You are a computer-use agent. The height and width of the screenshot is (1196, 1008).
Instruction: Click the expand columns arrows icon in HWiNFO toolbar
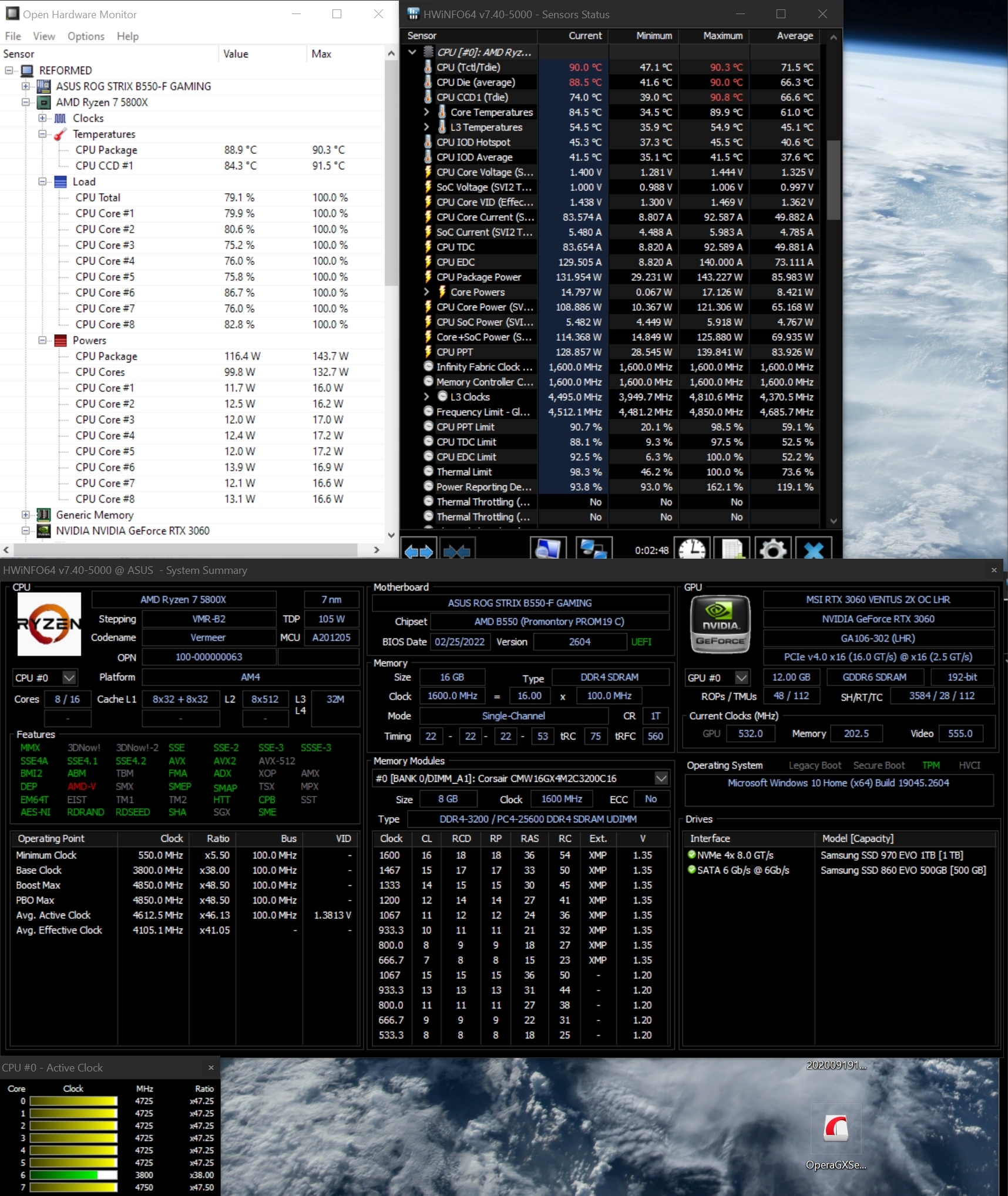coord(419,551)
